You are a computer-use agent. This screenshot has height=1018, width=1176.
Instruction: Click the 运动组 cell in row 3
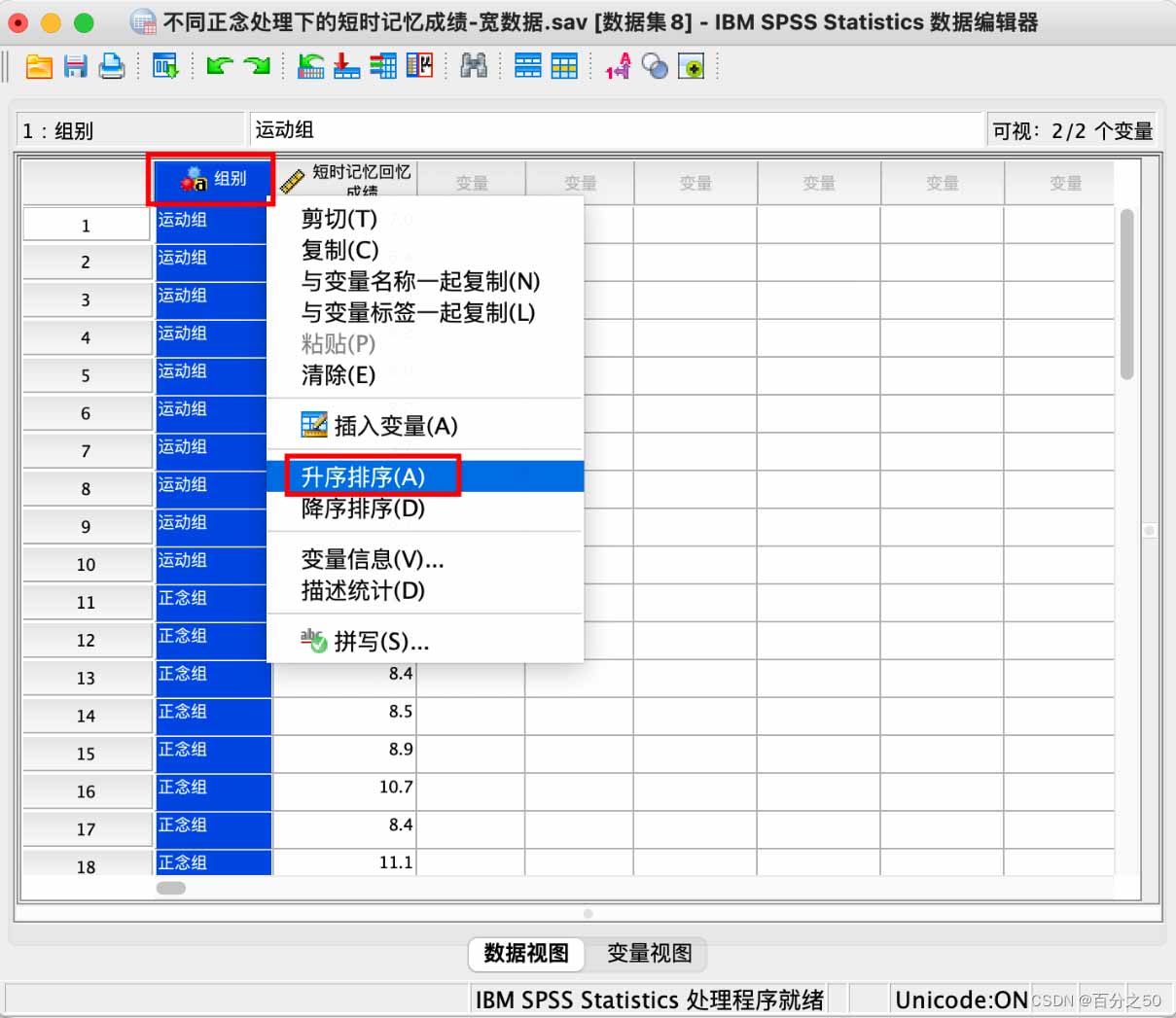(212, 299)
